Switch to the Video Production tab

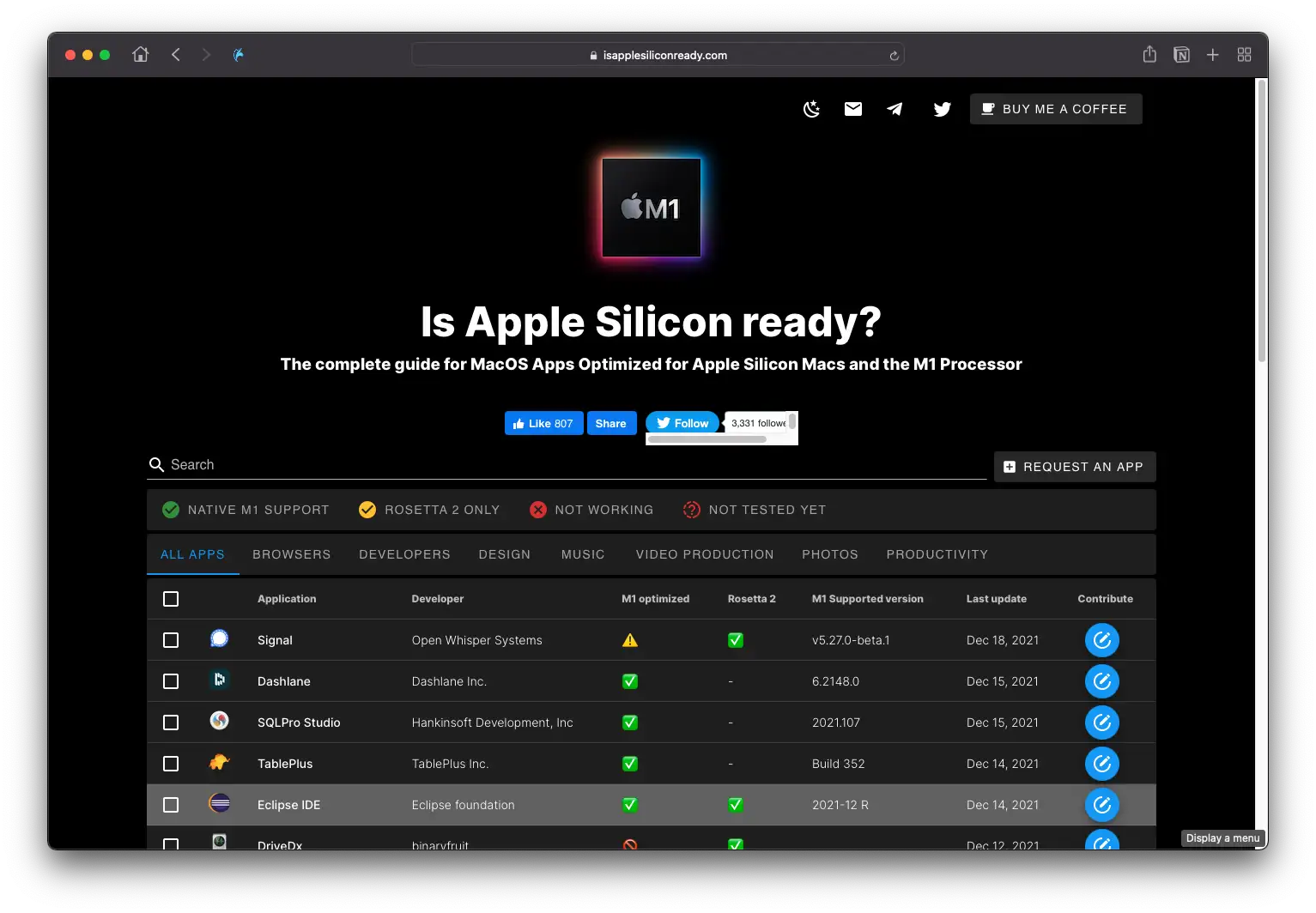[705, 554]
